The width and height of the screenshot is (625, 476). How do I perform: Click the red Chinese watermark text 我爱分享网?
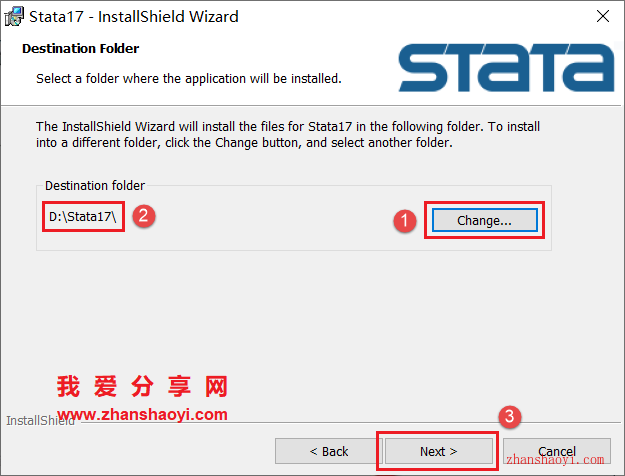(142, 386)
